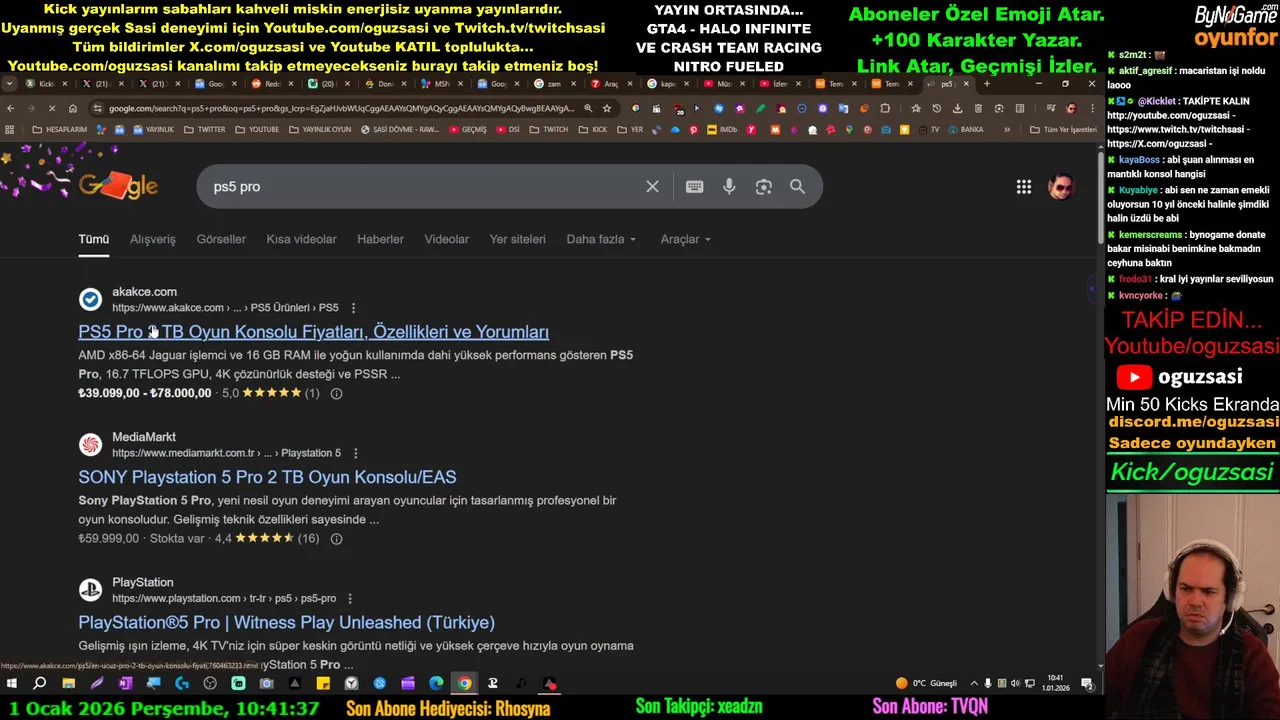Show hidden system tray icons
The width and height of the screenshot is (1280, 720).
975,683
